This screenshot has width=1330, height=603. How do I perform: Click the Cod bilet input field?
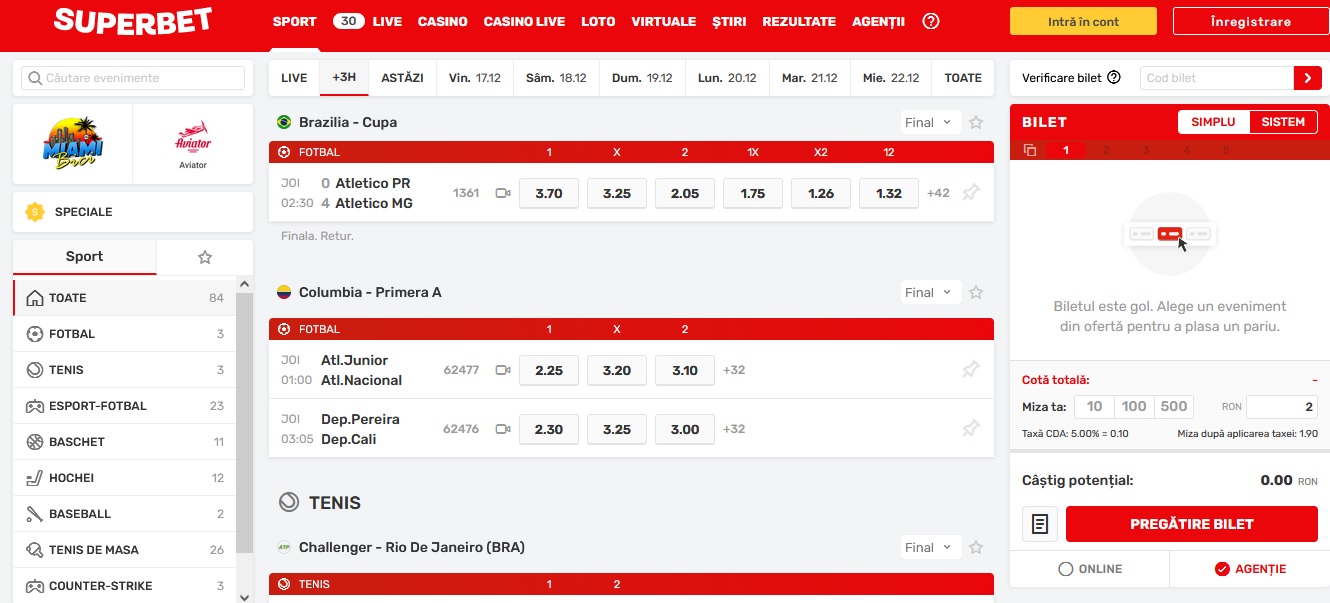pos(1217,78)
